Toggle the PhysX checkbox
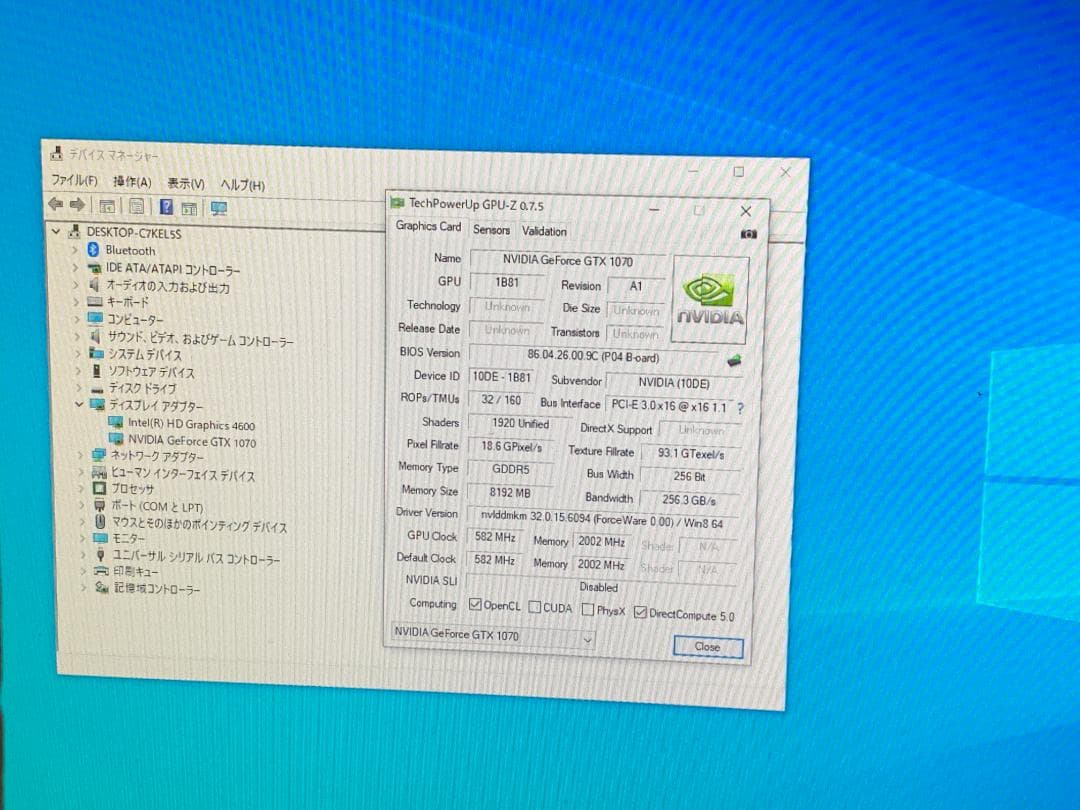Viewport: 1080px width, 810px height. 588,609
